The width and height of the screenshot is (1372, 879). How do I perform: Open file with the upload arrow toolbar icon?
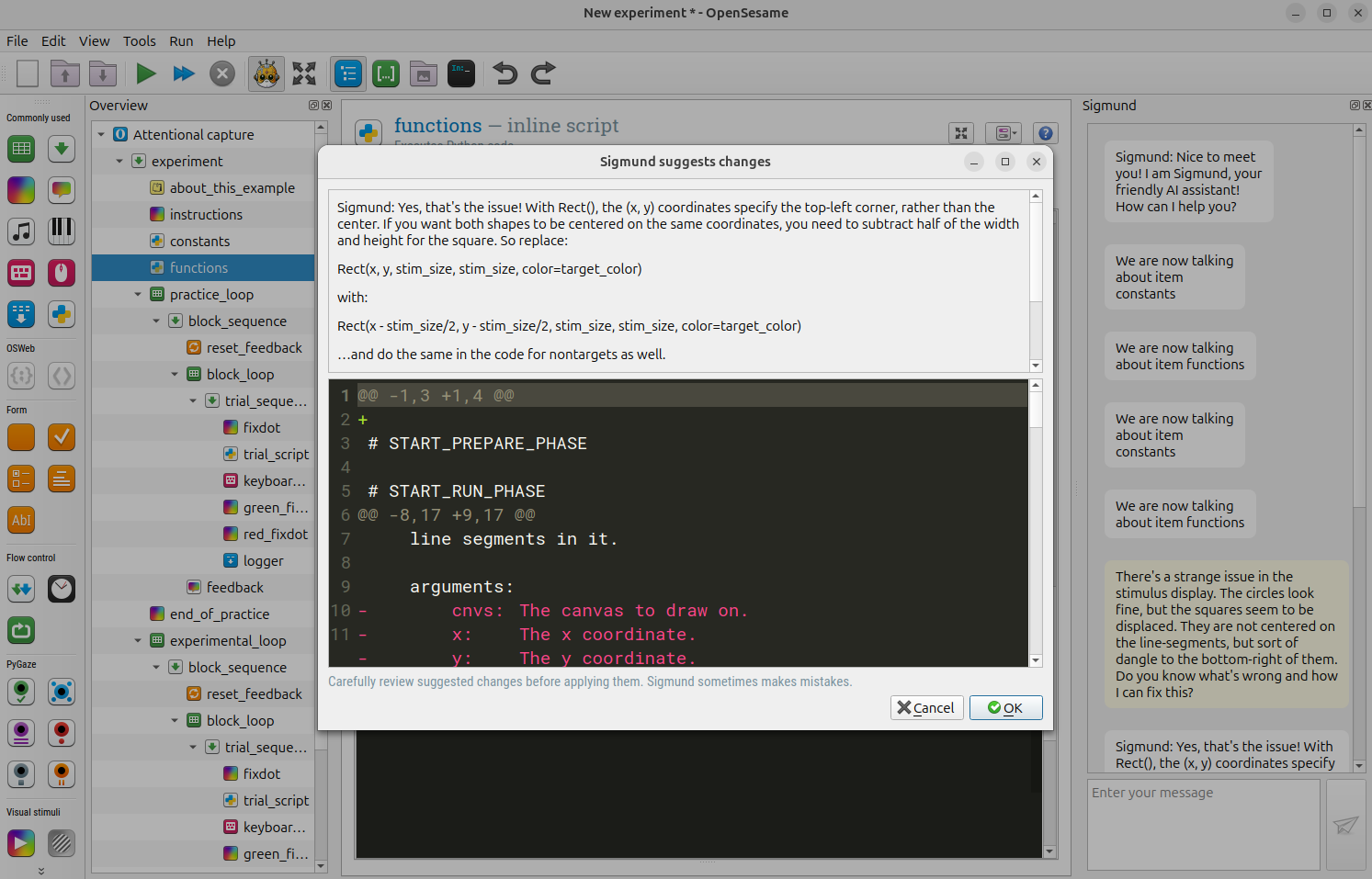coord(65,73)
